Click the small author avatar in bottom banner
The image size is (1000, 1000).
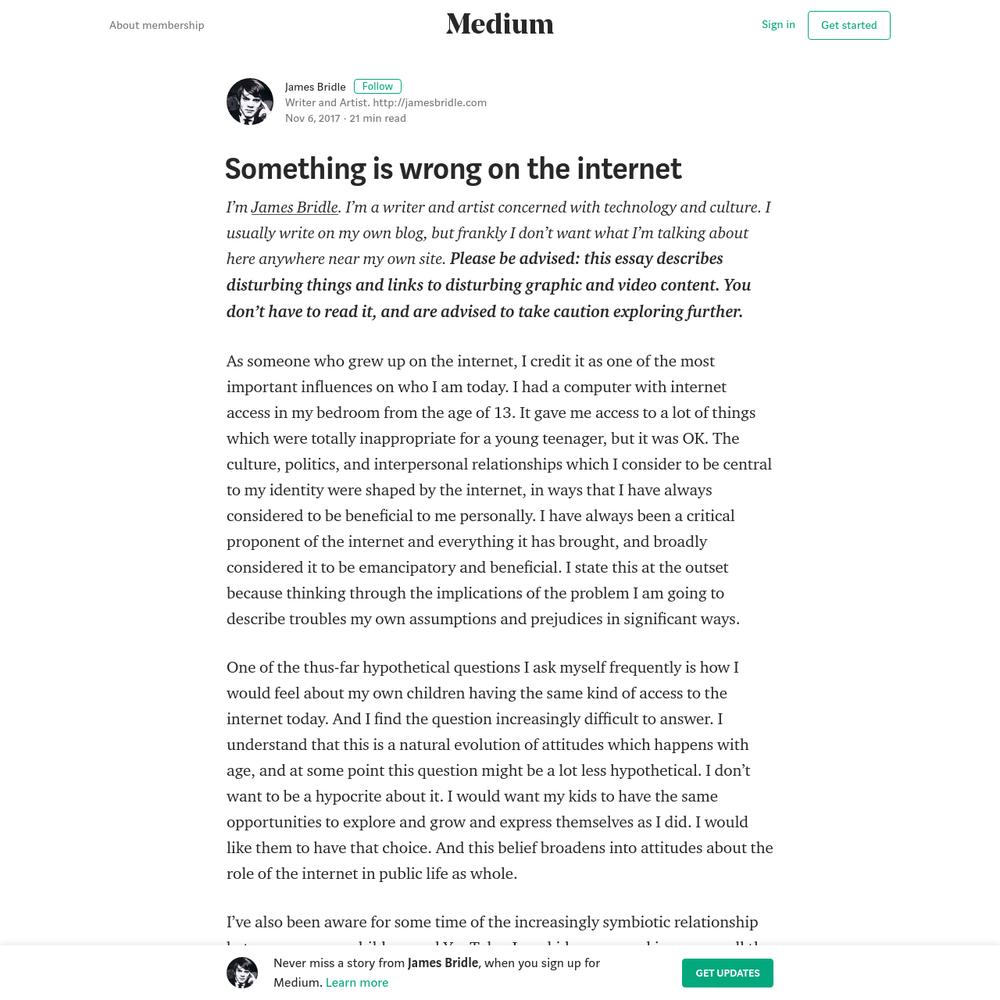point(242,973)
